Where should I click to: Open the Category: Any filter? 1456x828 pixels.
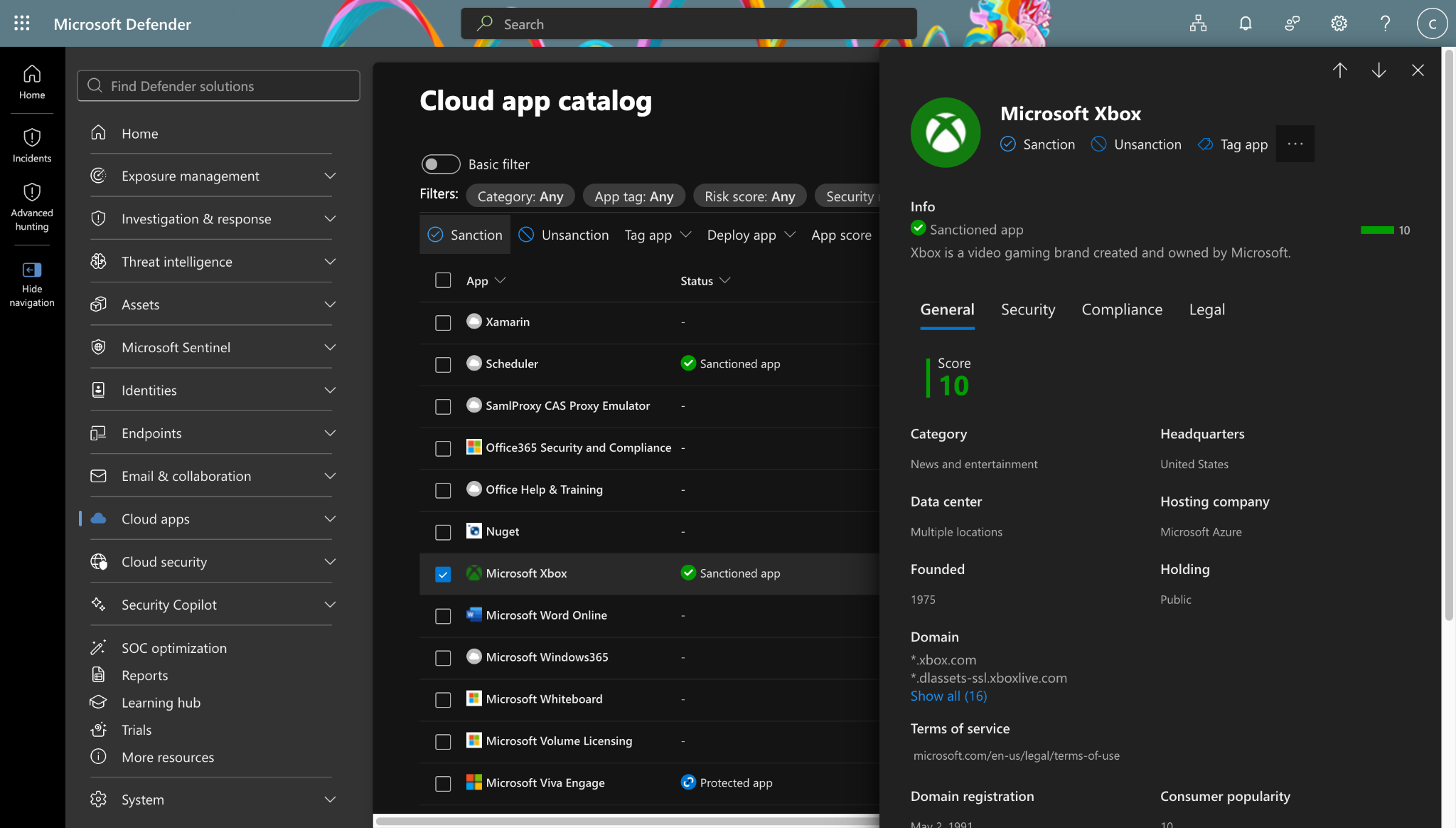(520, 196)
